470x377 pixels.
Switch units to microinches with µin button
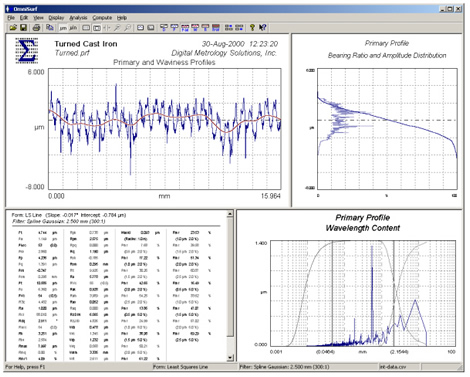[73, 28]
